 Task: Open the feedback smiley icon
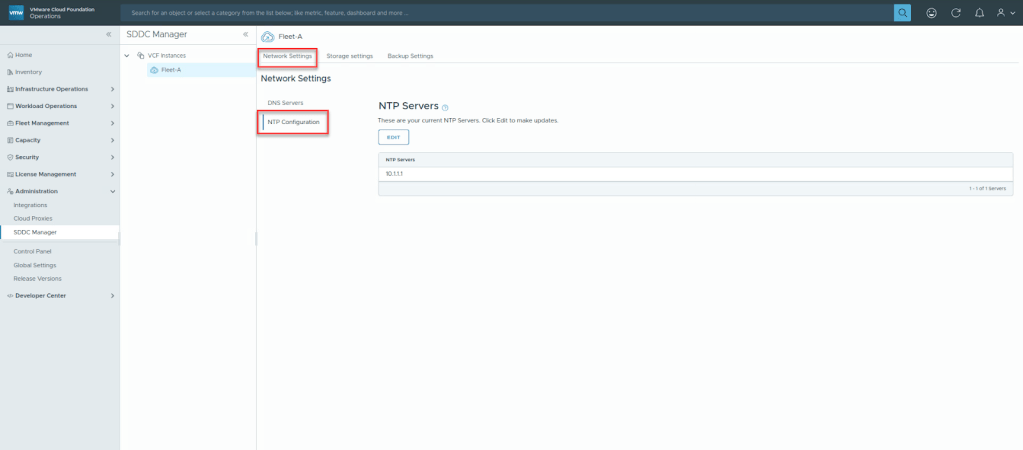[x=932, y=12]
